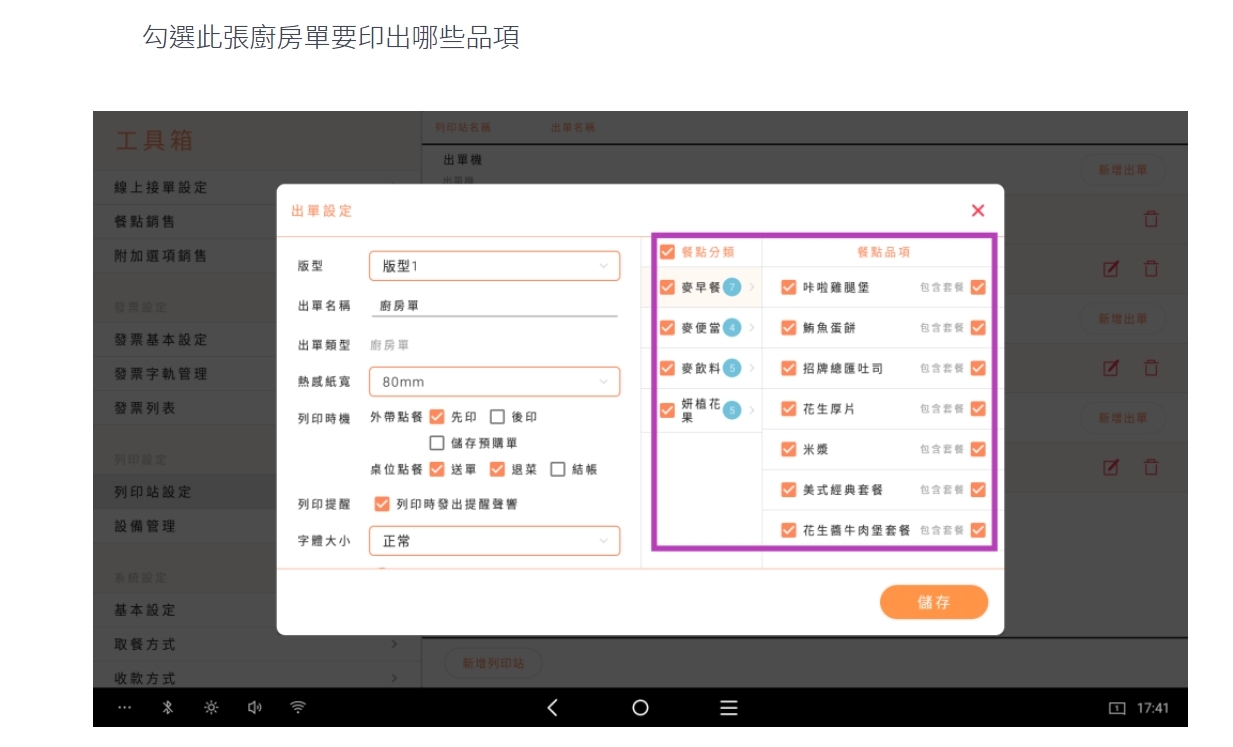Click the Bluetooth icon in status bar
Screen dimensions: 1233x747
point(168,707)
